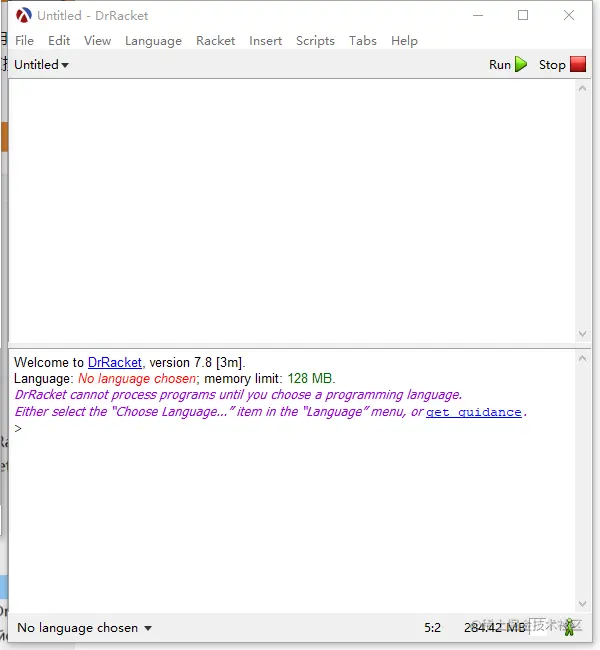Click the down arrow of the definitions scrollbar

582,334
